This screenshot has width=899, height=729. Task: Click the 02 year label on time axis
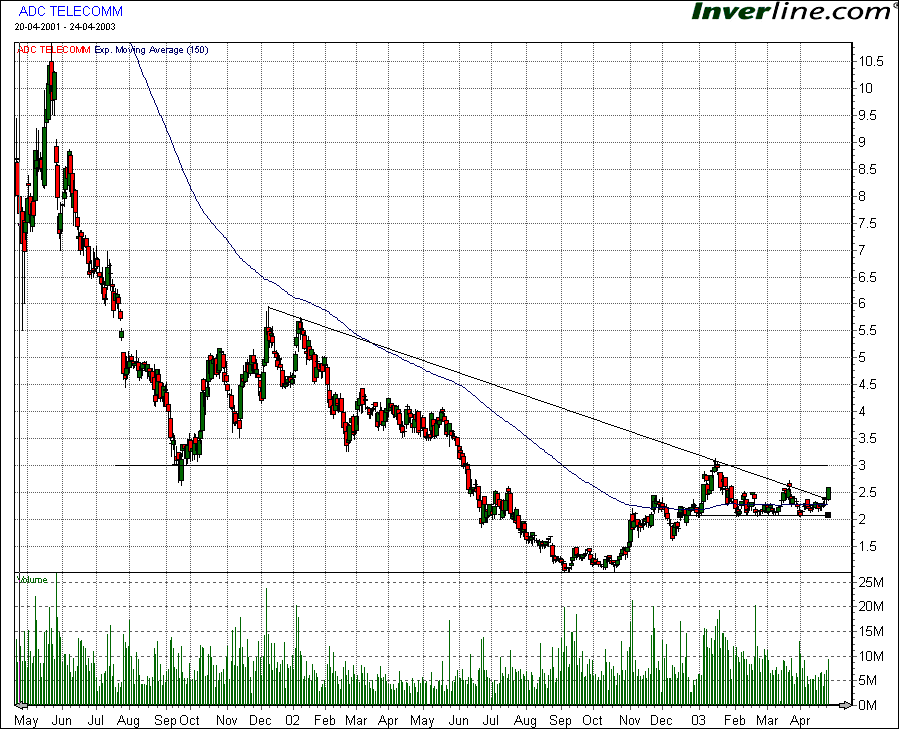coord(292,720)
